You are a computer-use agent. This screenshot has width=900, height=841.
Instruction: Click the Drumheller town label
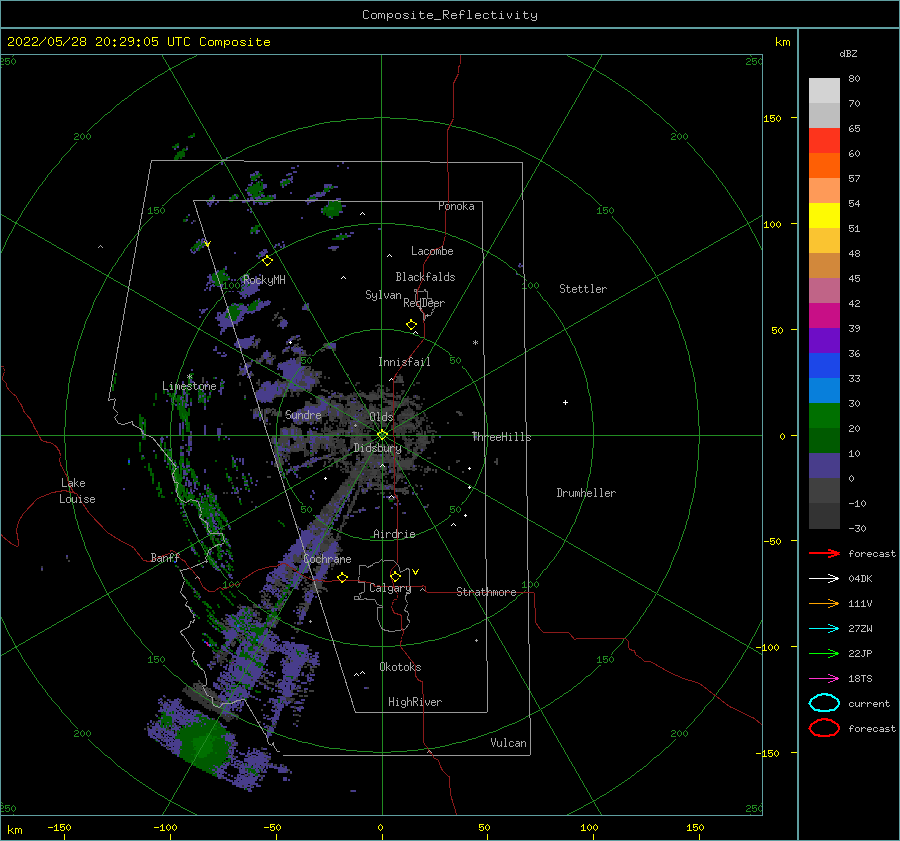[x=586, y=493]
